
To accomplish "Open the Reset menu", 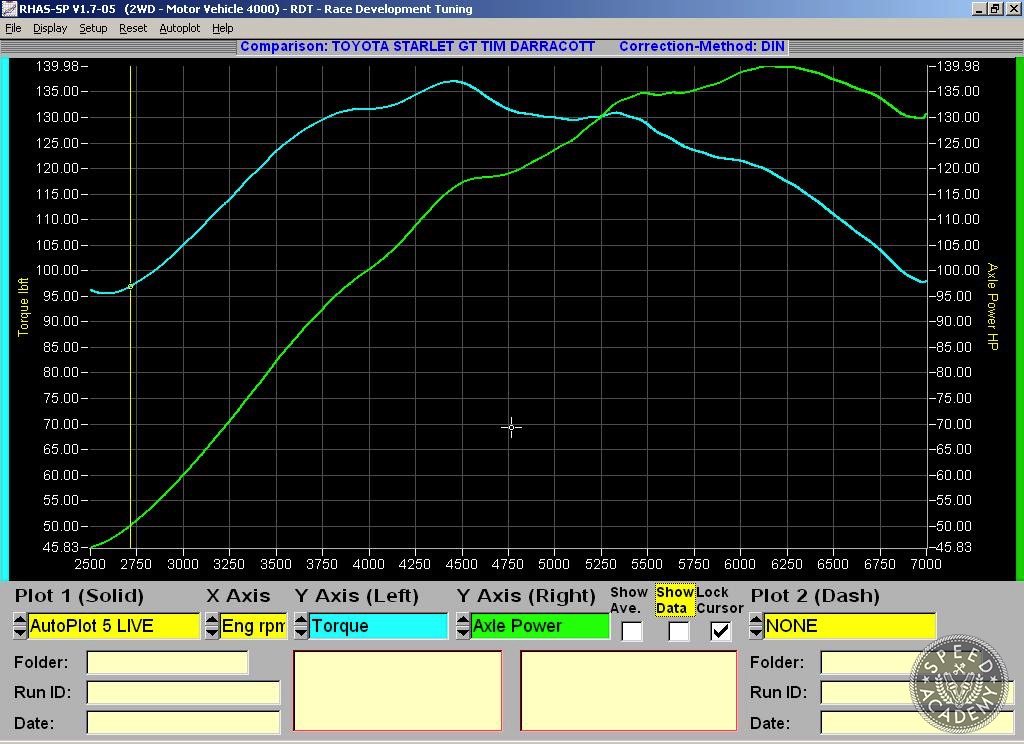I will click(x=133, y=28).
